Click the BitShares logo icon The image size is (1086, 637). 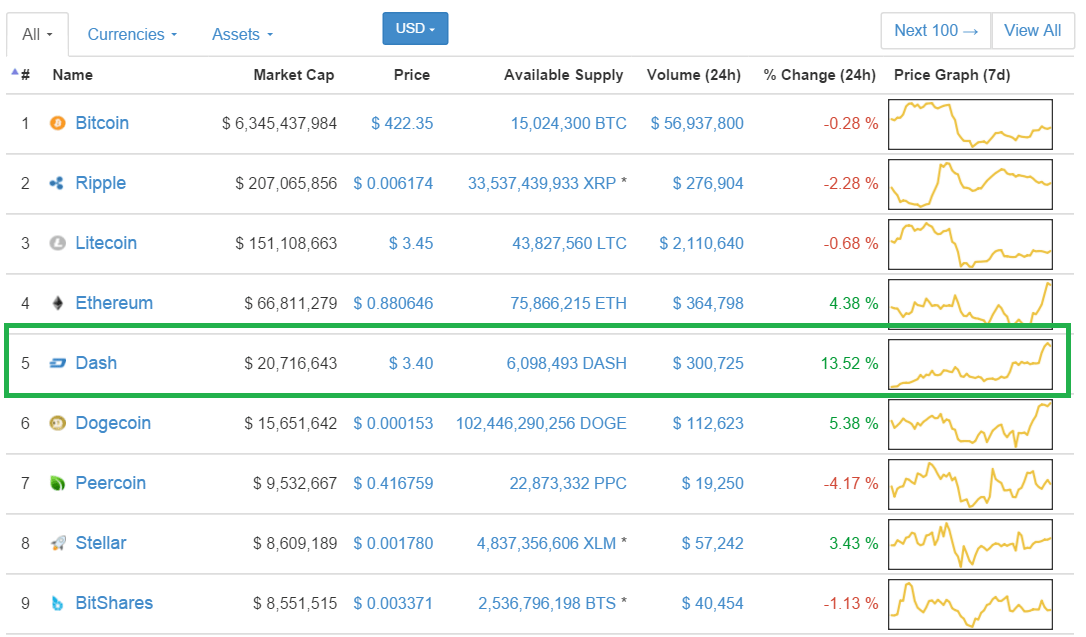[x=57, y=603]
